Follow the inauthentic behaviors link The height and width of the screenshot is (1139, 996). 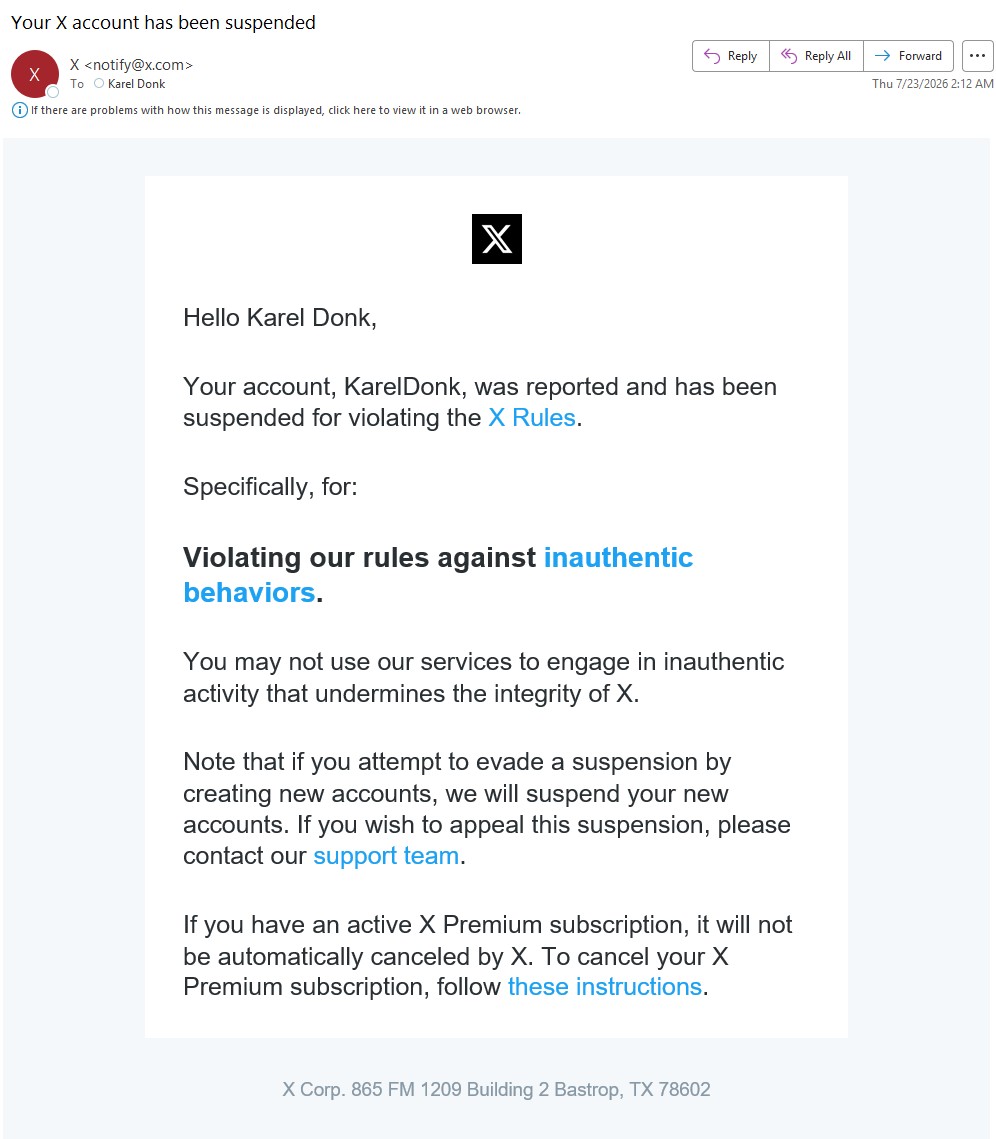[438, 575]
